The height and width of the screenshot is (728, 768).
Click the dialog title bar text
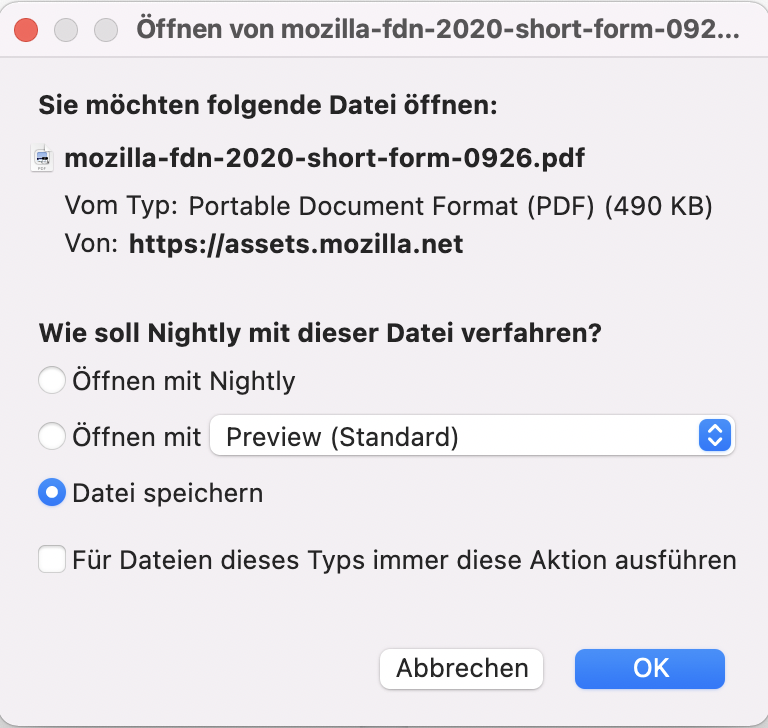[438, 29]
